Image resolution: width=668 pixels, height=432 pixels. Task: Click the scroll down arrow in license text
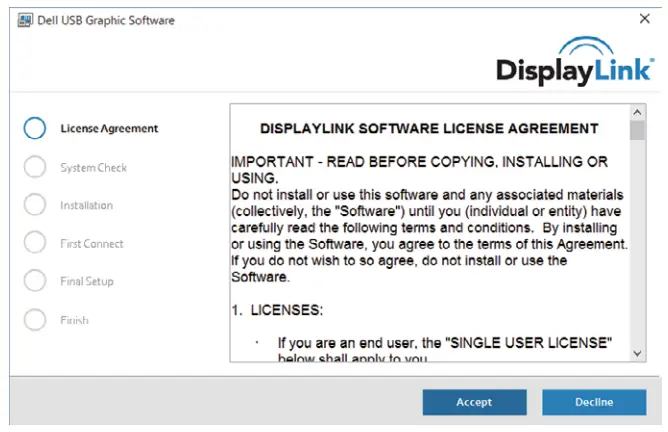click(x=637, y=354)
